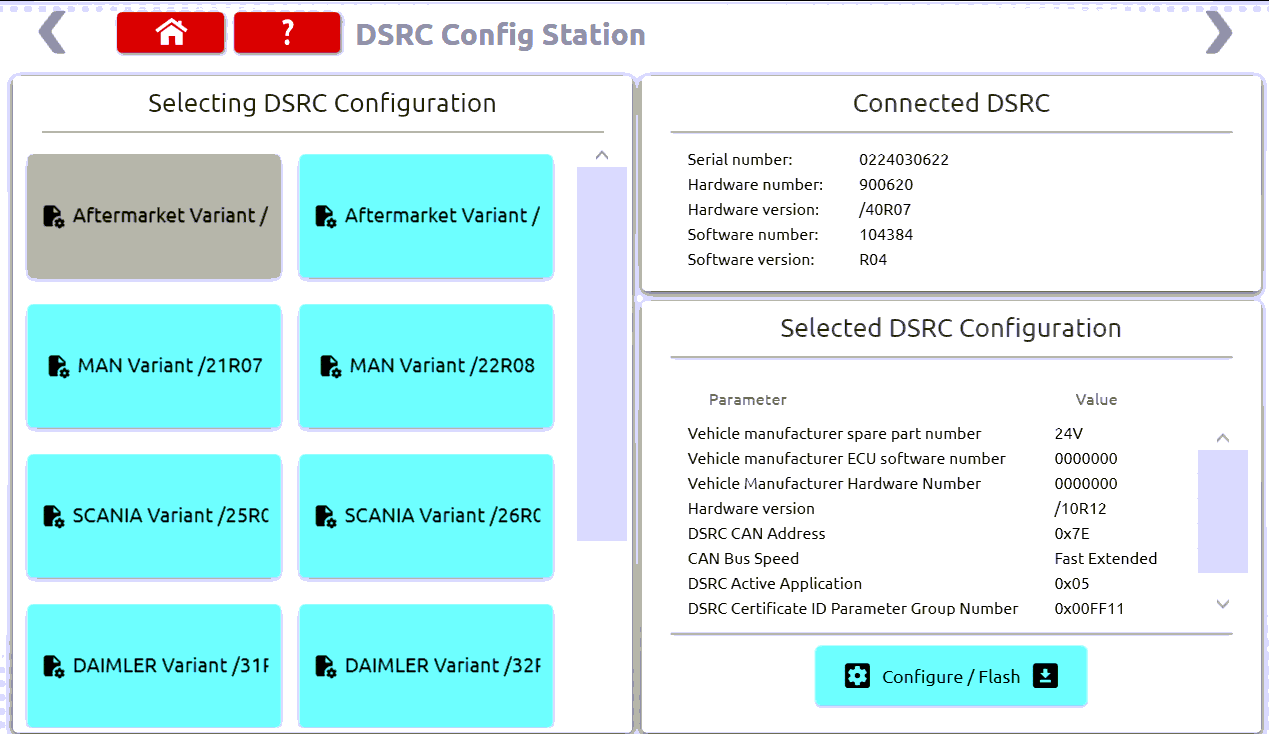The width and height of the screenshot is (1269, 734).
Task: Click the software version value R04
Action: tap(873, 260)
